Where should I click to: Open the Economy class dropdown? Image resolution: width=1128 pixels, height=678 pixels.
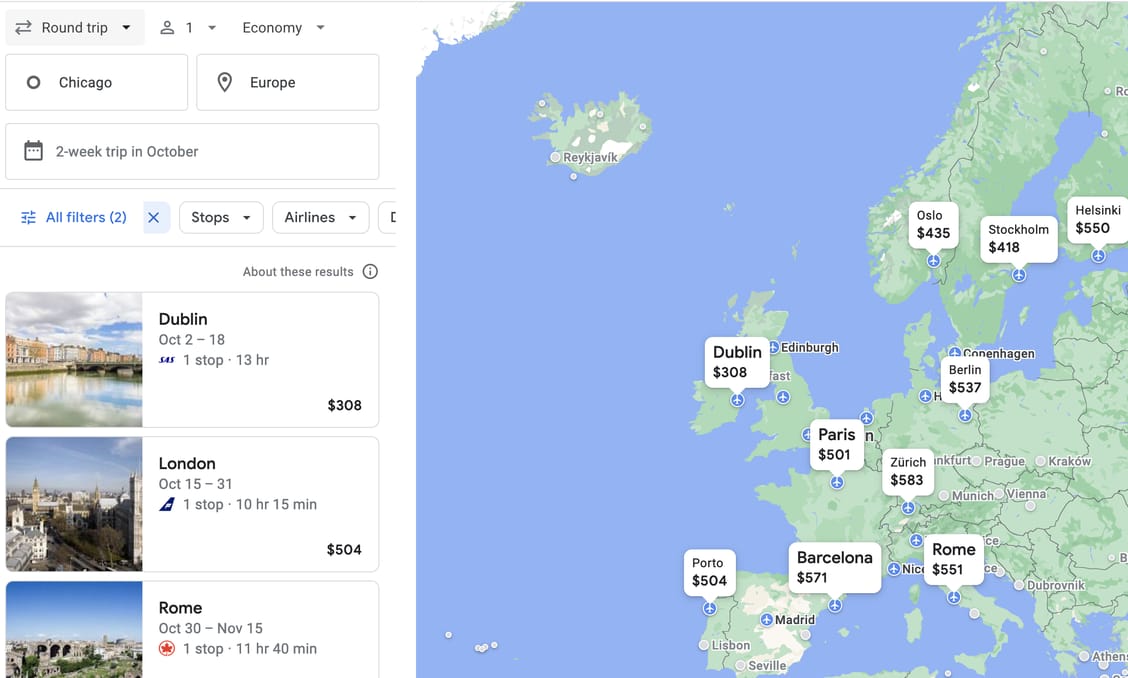click(284, 28)
